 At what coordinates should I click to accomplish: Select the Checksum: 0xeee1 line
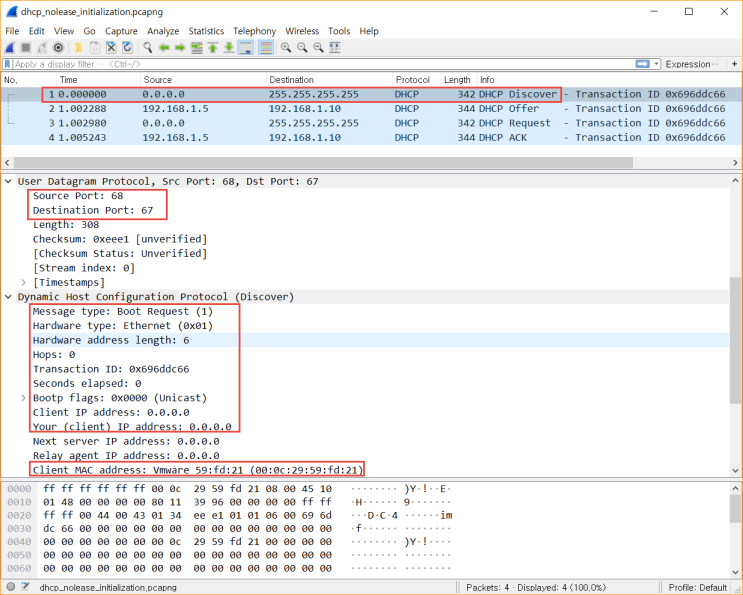[x=120, y=239]
